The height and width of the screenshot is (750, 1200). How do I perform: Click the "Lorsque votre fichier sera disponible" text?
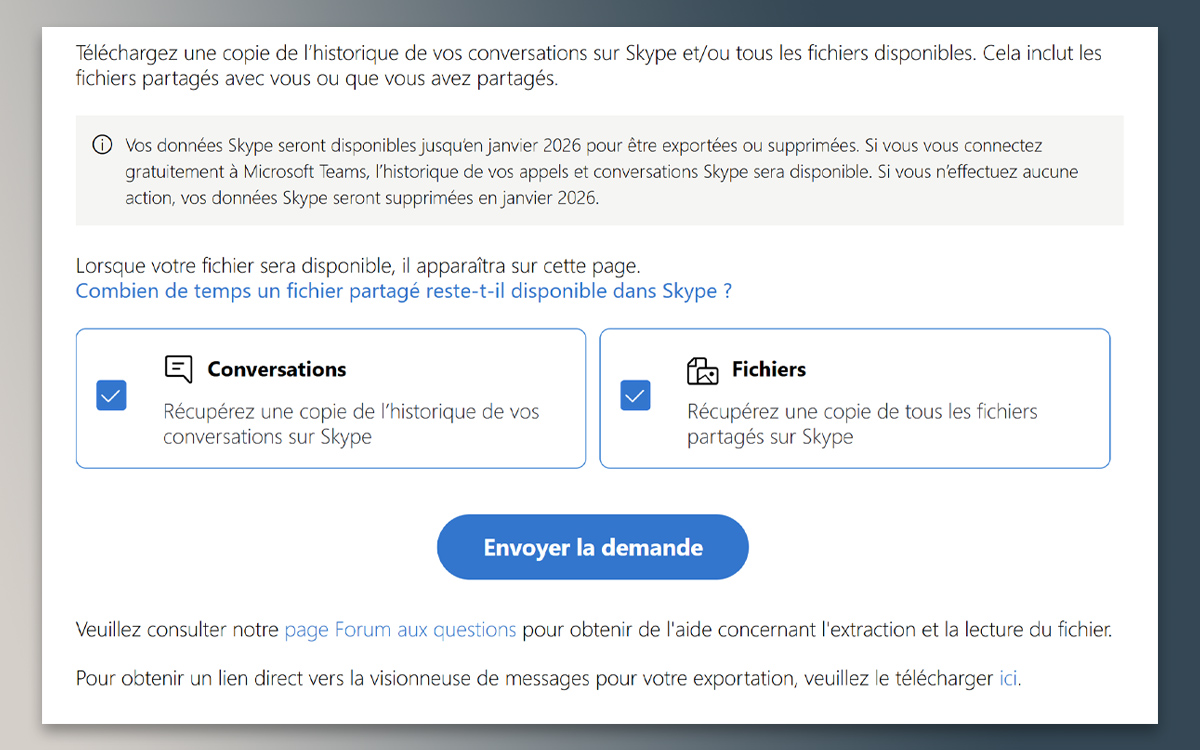pyautogui.click(x=358, y=265)
